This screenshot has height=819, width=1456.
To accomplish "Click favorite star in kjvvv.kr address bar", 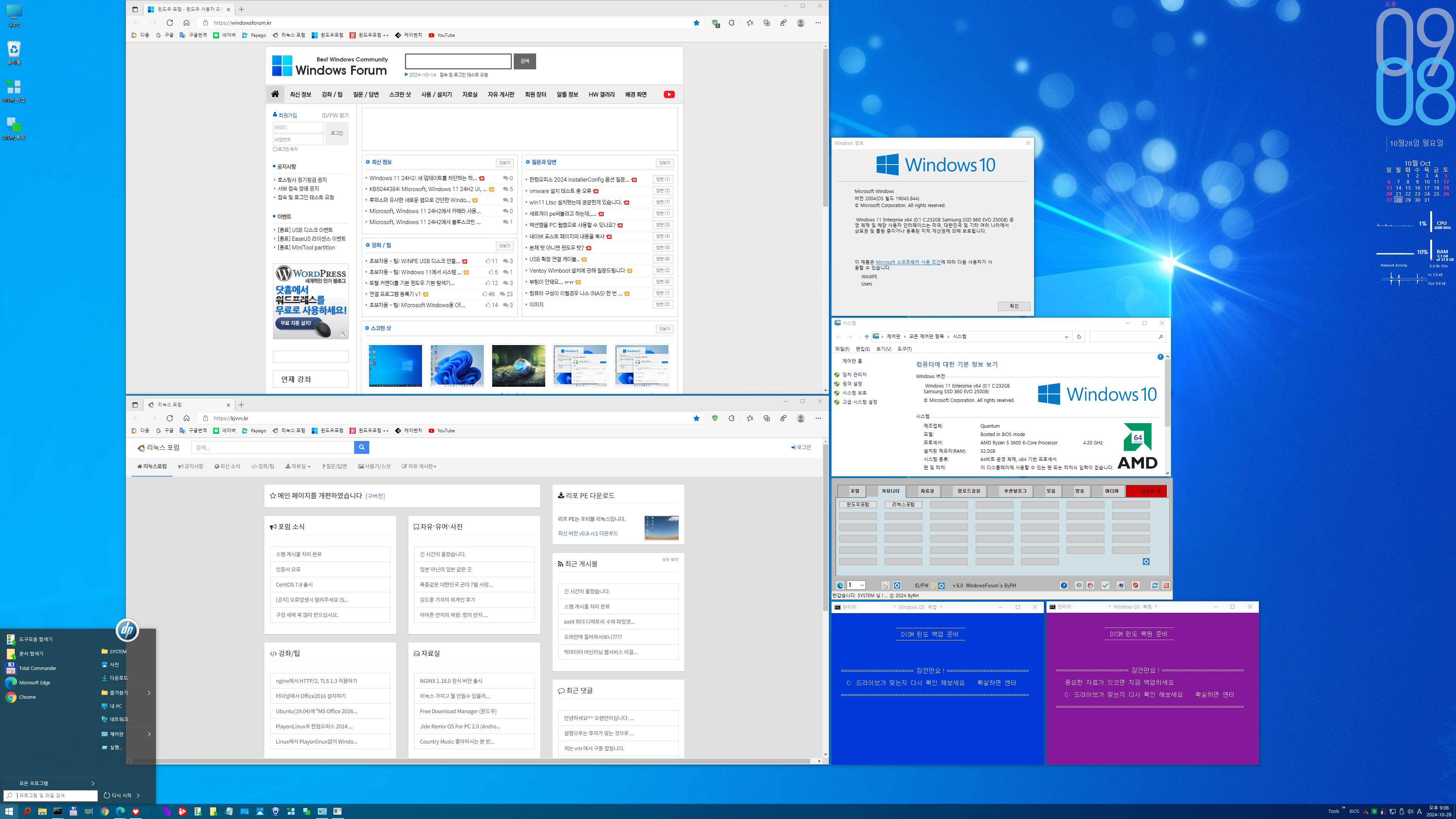I will (x=697, y=418).
